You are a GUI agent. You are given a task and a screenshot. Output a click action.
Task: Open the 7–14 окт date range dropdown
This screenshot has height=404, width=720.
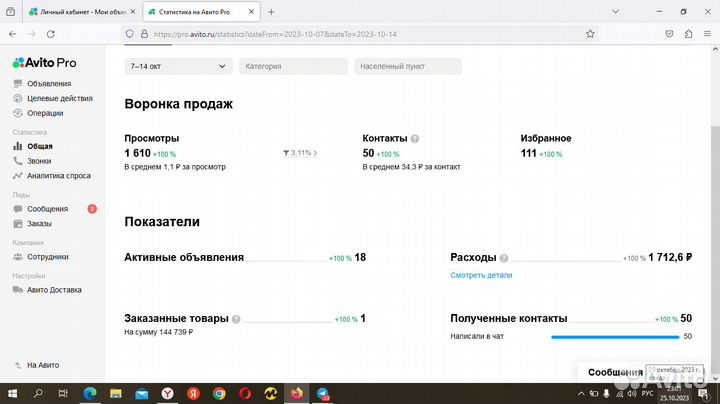[x=178, y=66]
